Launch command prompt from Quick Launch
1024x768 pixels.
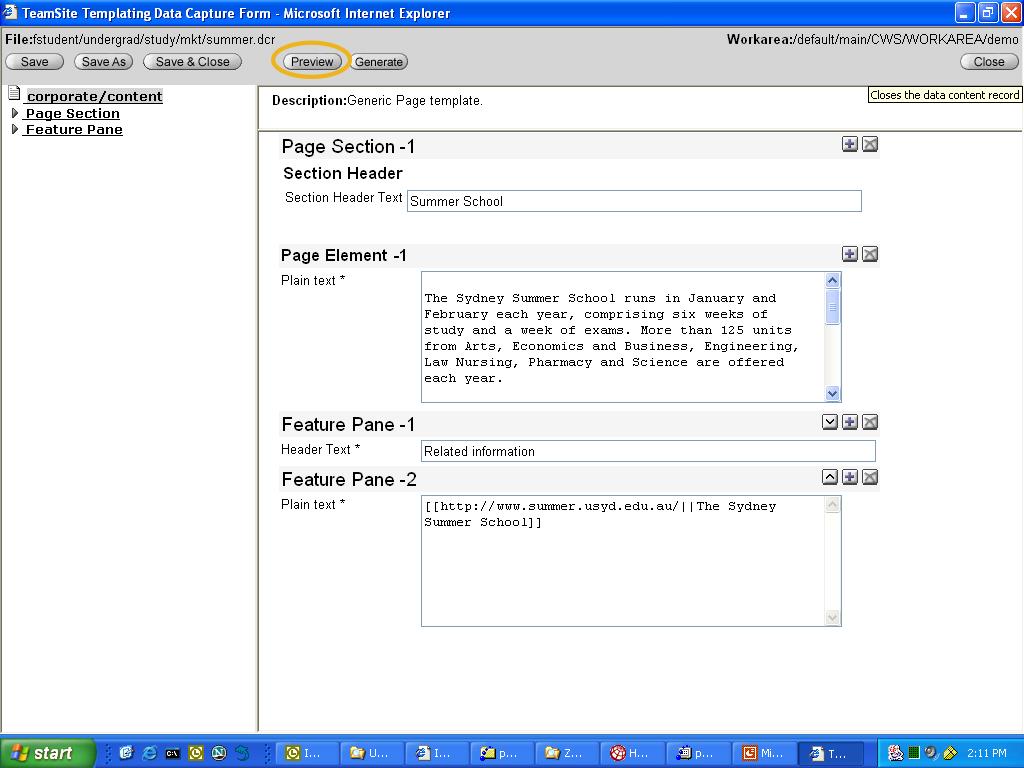tap(172, 753)
